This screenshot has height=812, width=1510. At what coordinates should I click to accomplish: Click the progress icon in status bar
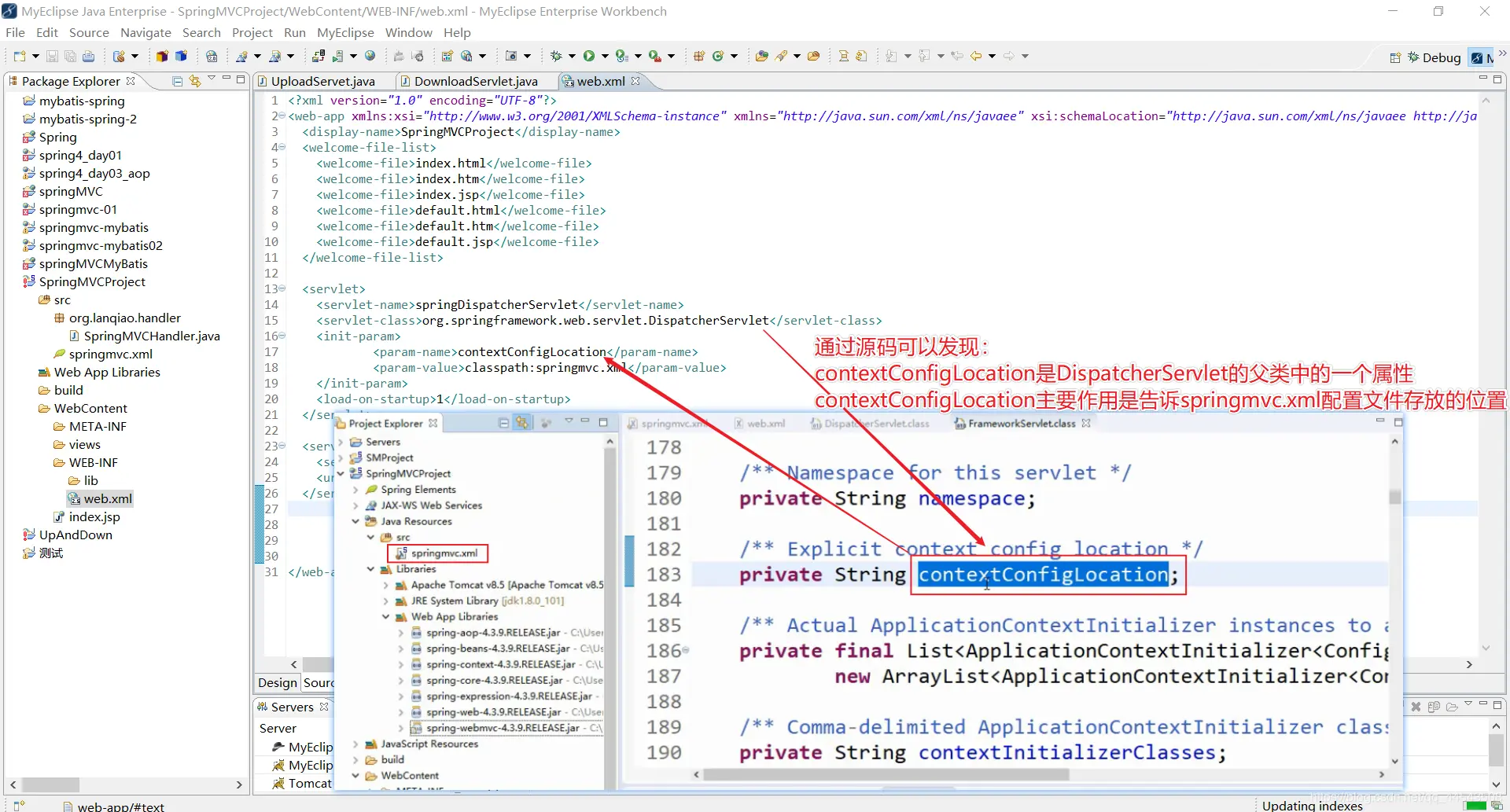[x=1497, y=805]
